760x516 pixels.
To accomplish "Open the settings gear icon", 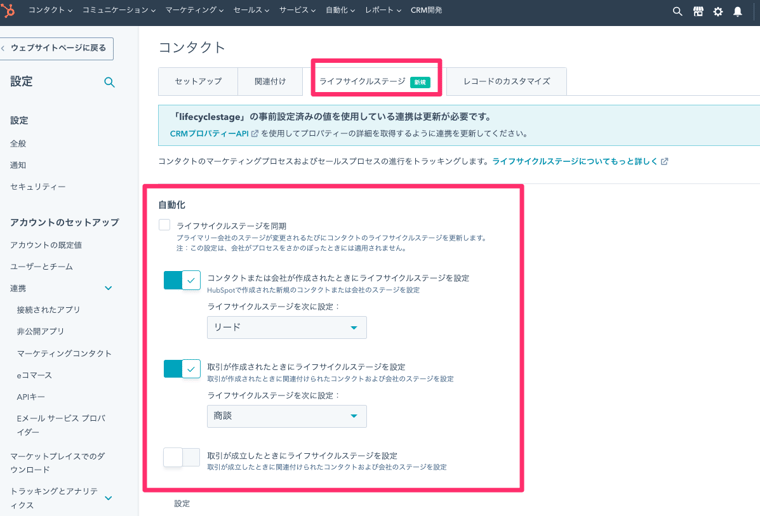I will 718,12.
